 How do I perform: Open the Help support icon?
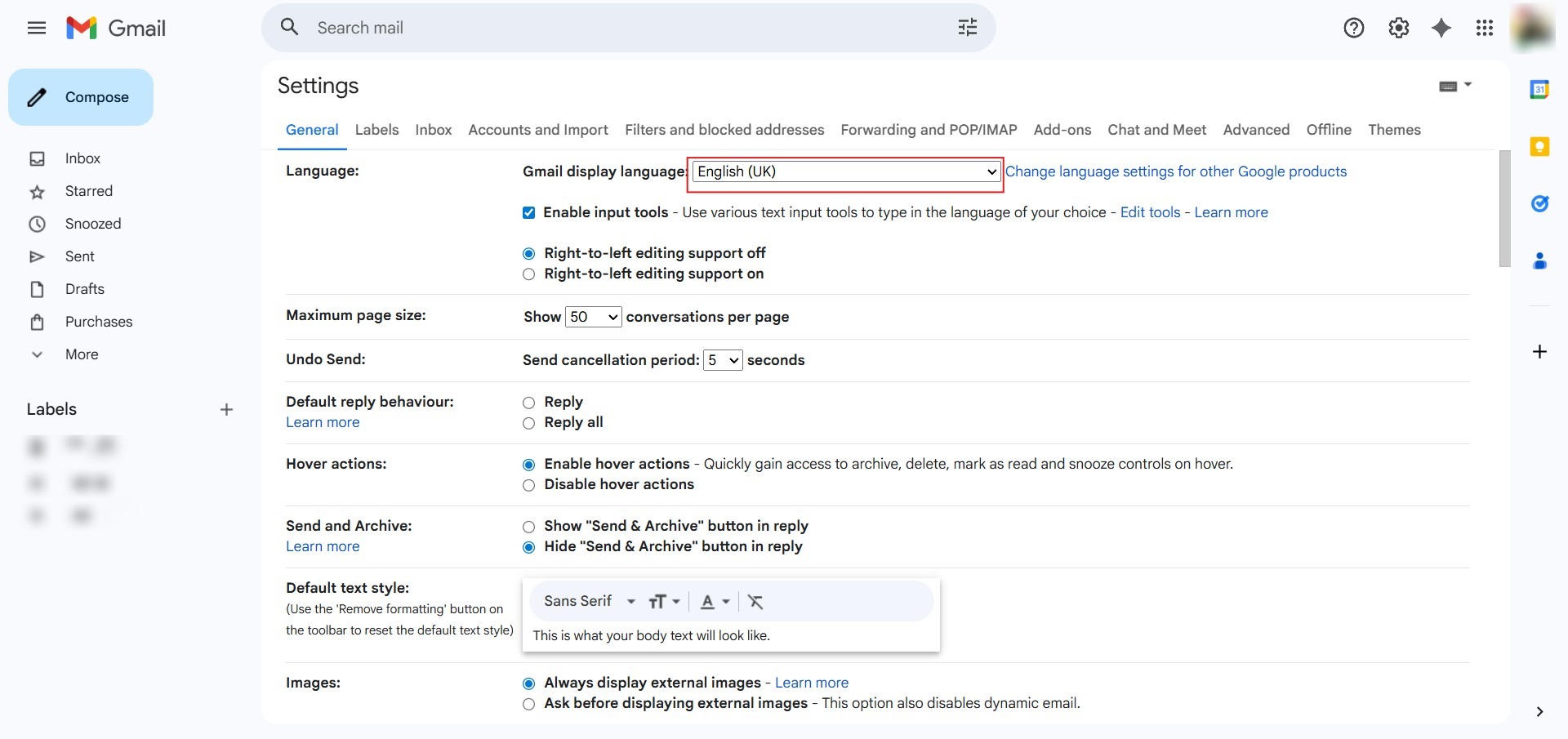pyautogui.click(x=1353, y=28)
